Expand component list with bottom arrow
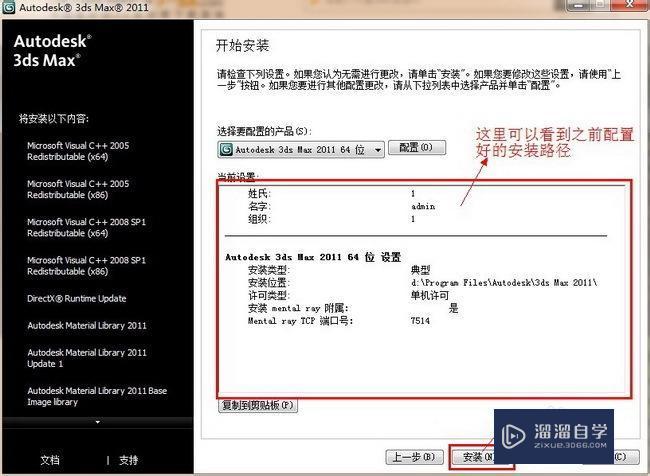Viewport: 650px width, 476px height. (98, 422)
